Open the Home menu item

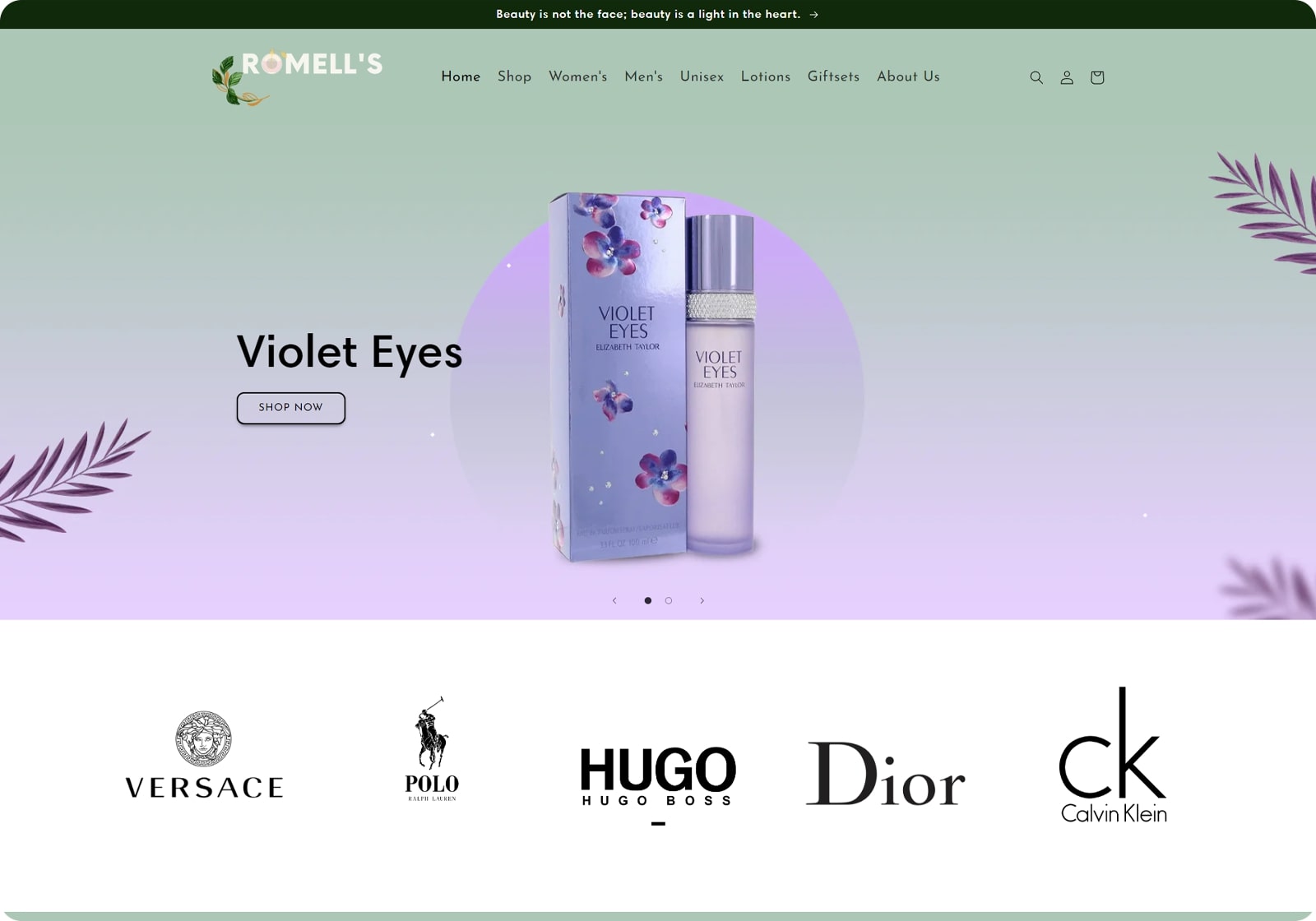tap(461, 76)
